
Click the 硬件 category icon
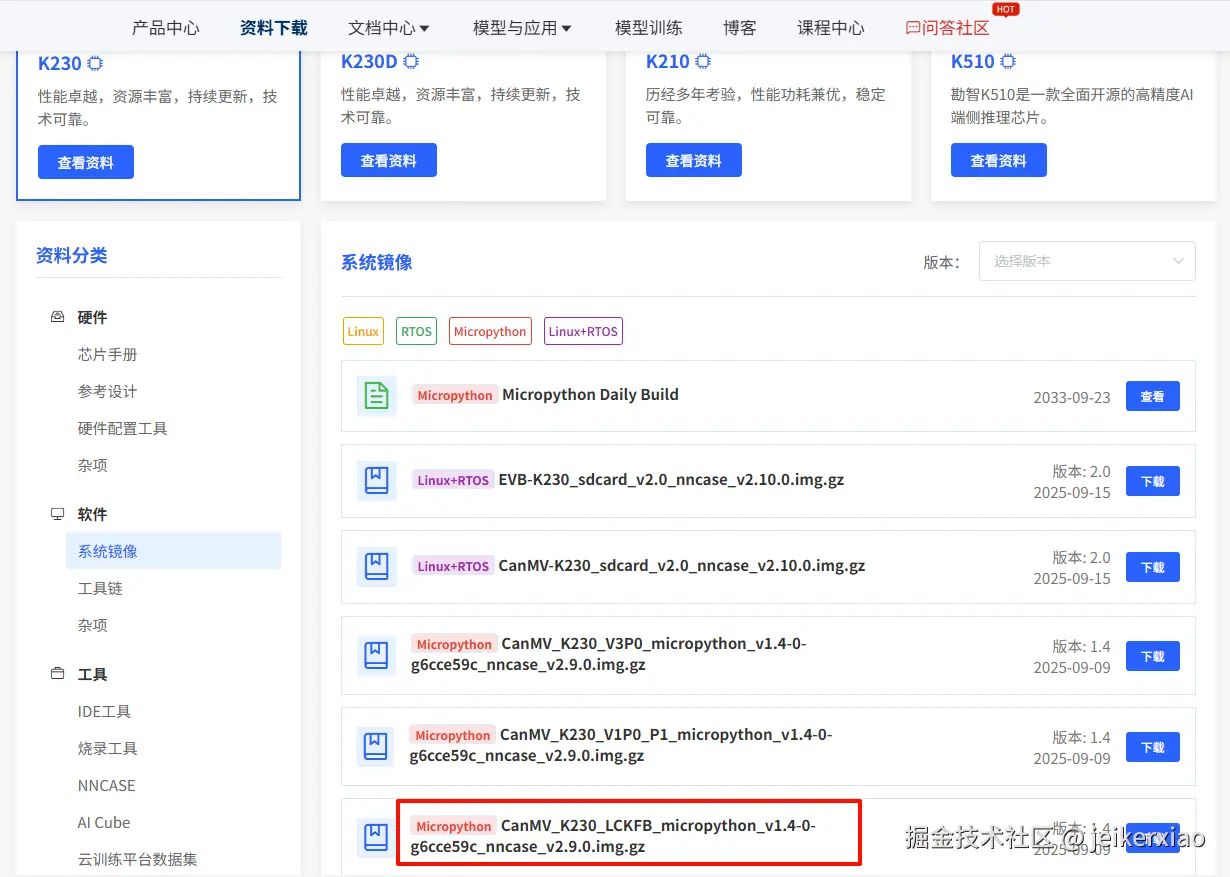point(58,317)
